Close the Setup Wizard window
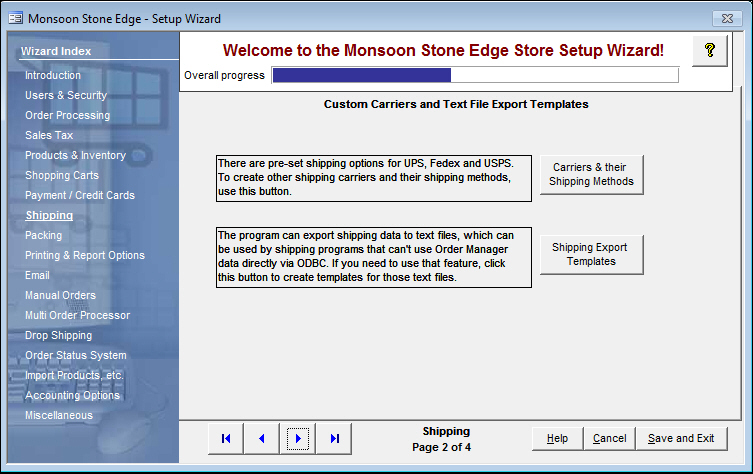Viewport: 753px width, 474px height. (x=727, y=19)
